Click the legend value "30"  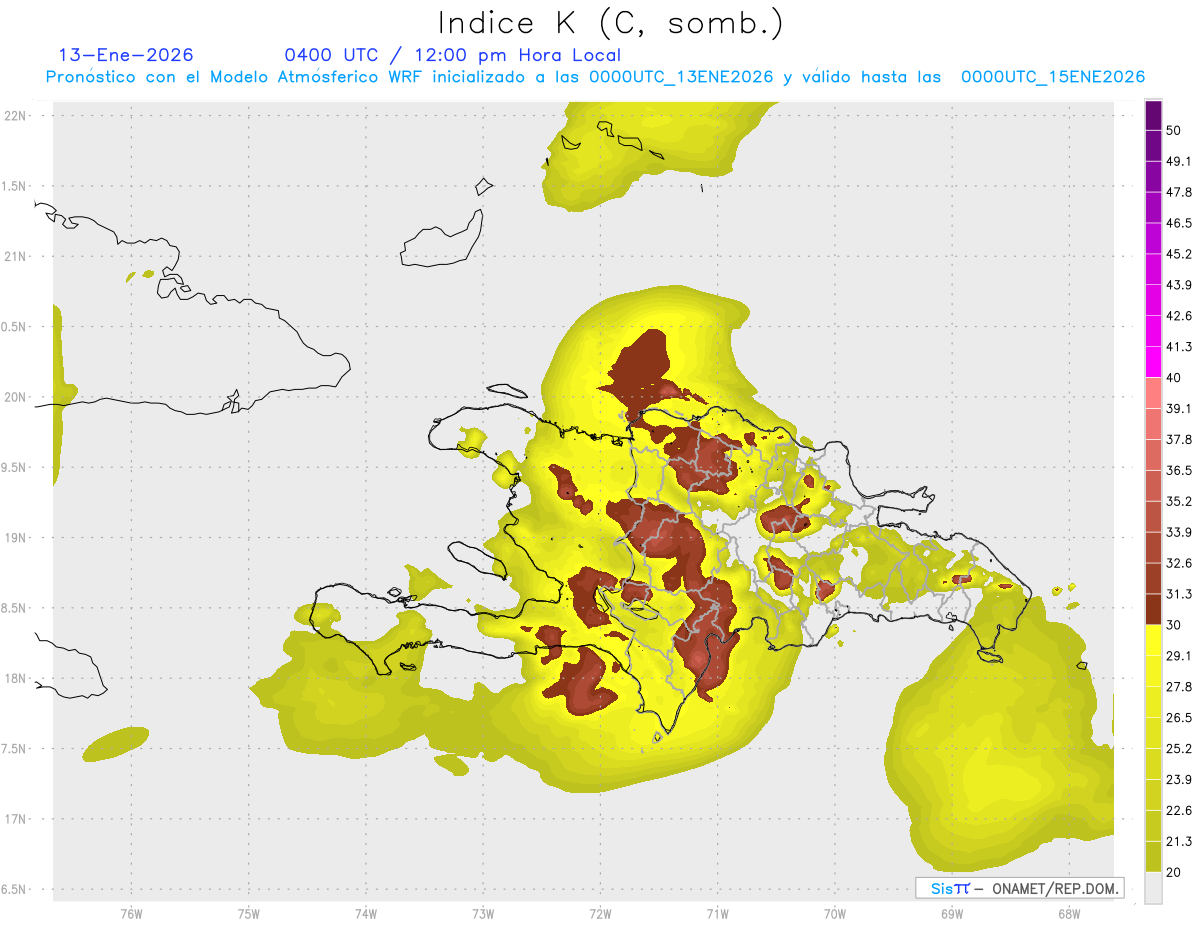(1174, 625)
